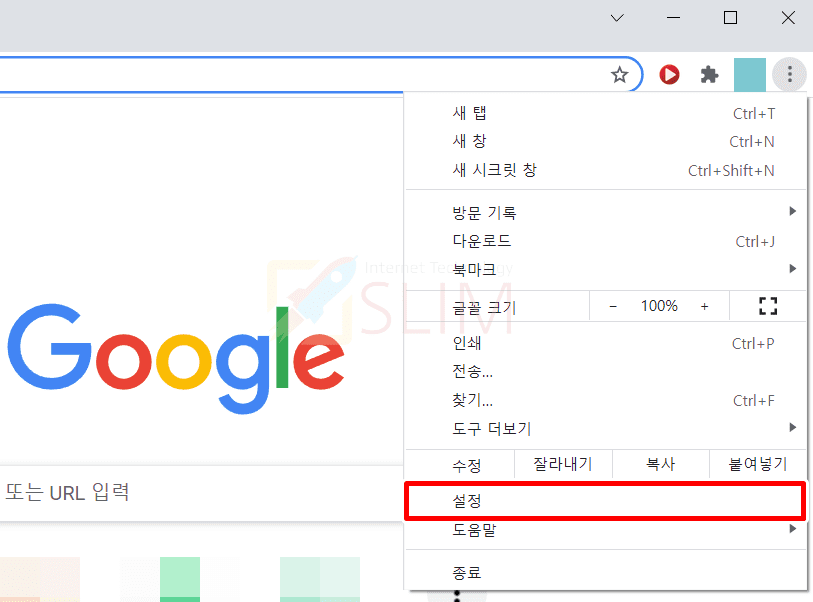Viewport: 813px width, 602px height.
Task: Click the 100% zoom level value
Action: (659, 306)
